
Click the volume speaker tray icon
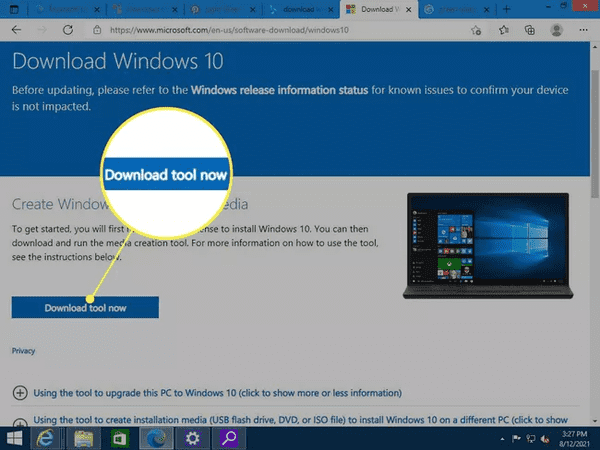(x=545, y=439)
